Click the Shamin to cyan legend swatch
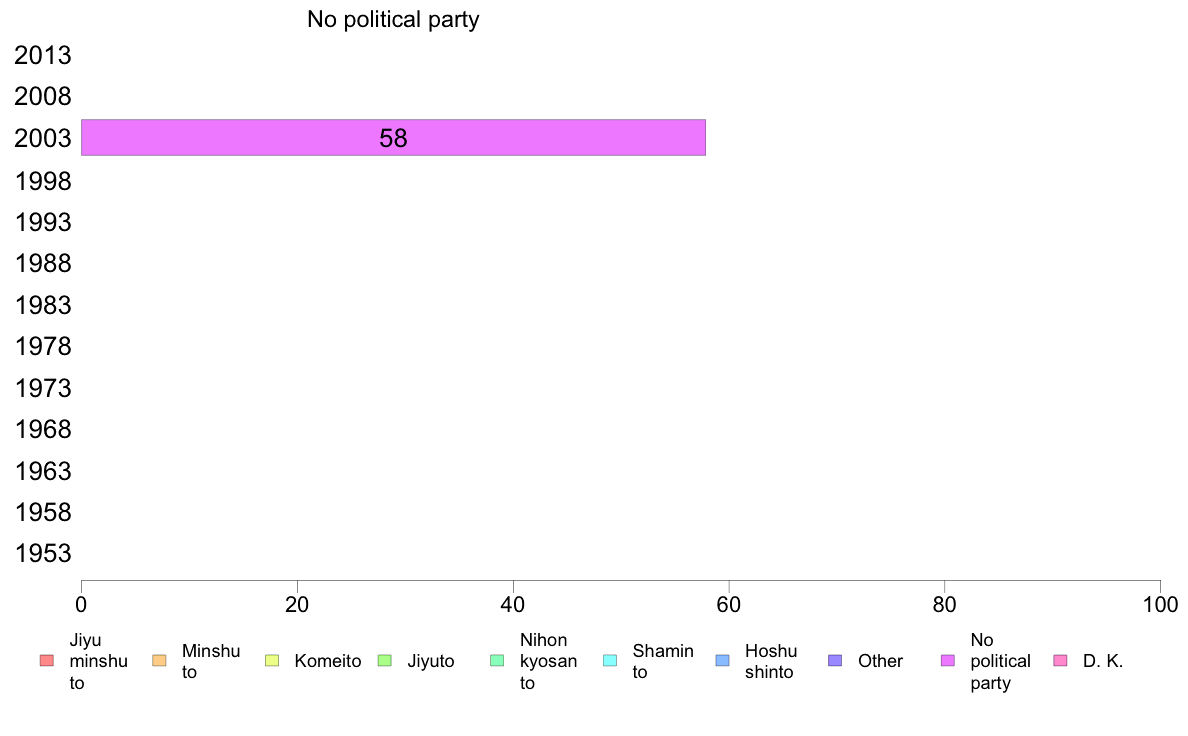 [610, 661]
